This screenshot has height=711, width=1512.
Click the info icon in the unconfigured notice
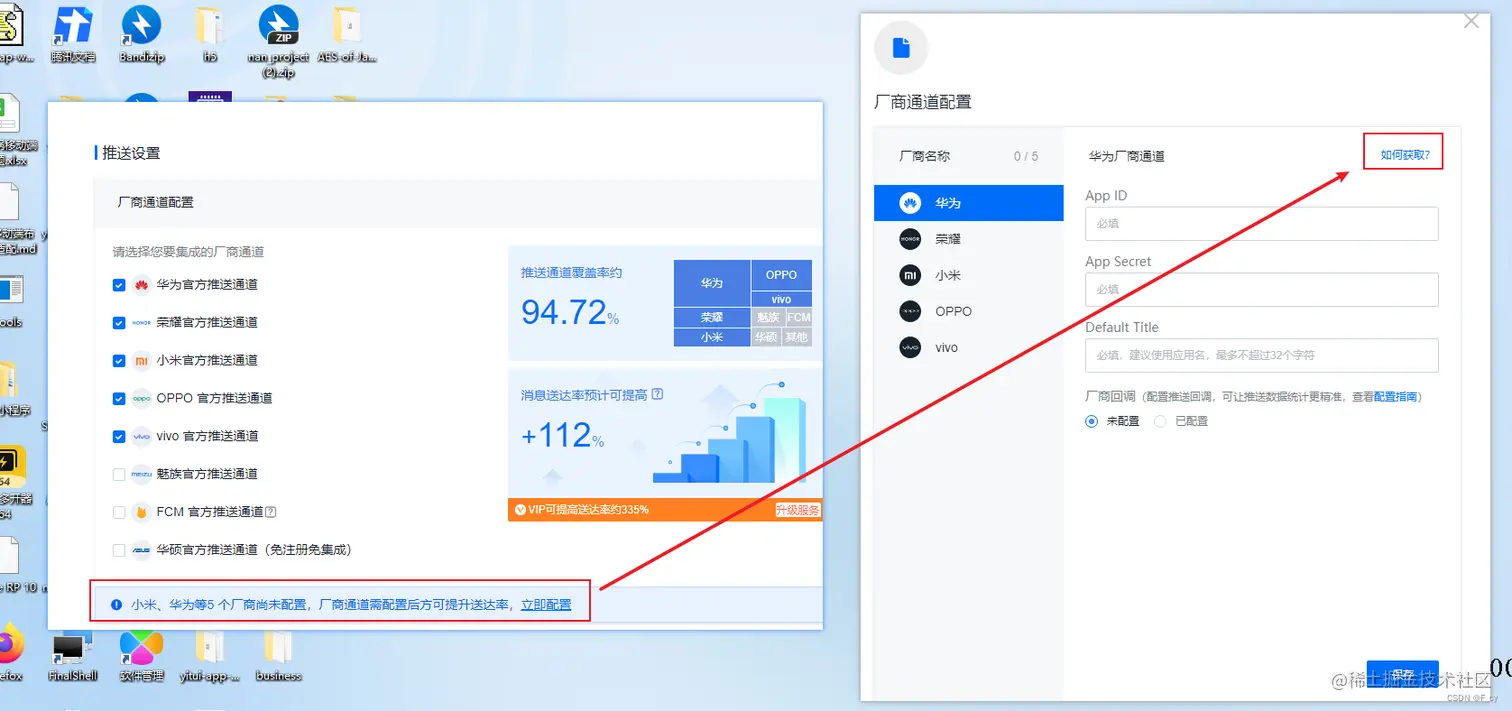tap(116, 605)
